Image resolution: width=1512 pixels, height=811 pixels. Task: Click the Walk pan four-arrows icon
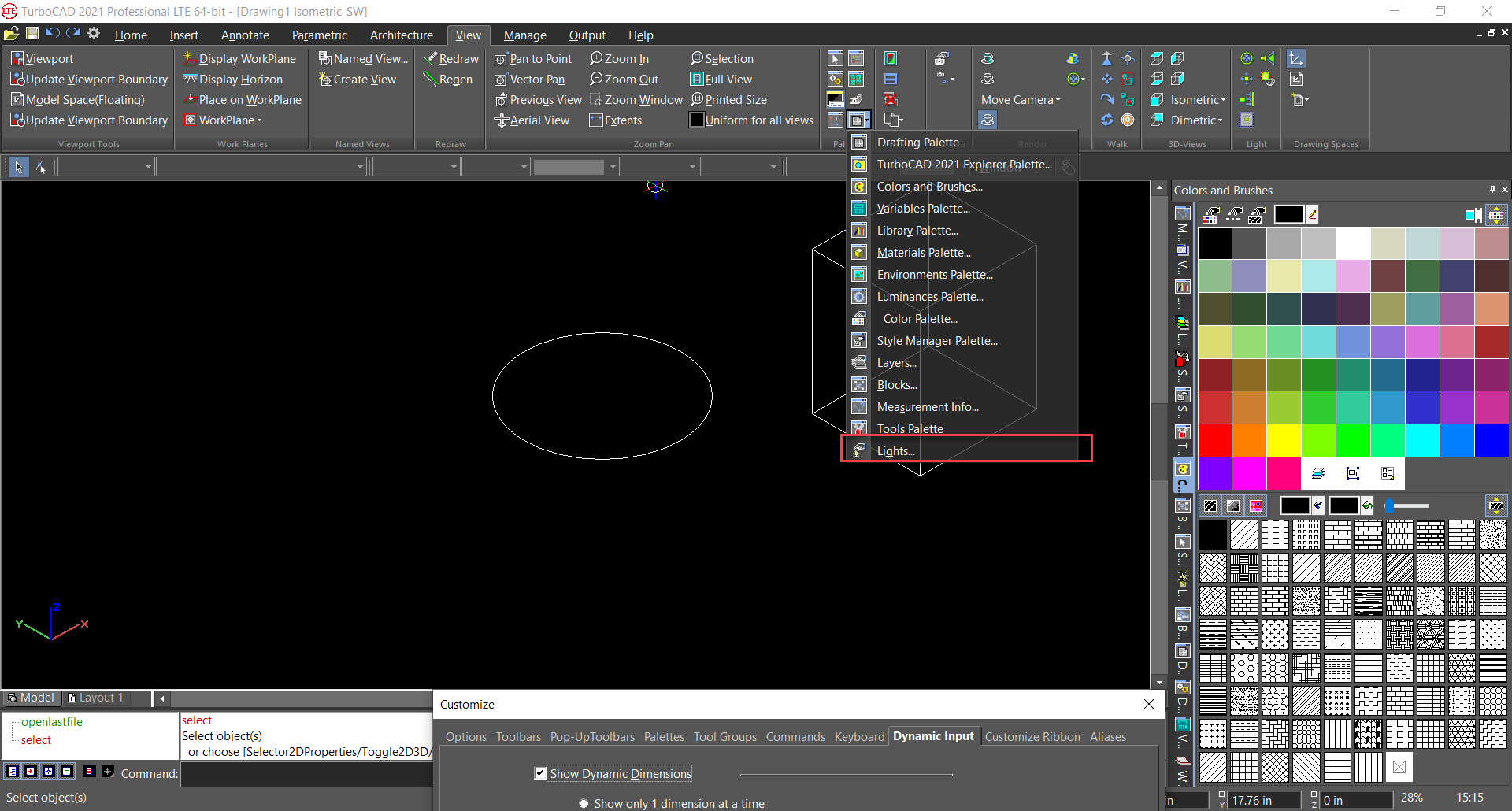tap(1106, 79)
